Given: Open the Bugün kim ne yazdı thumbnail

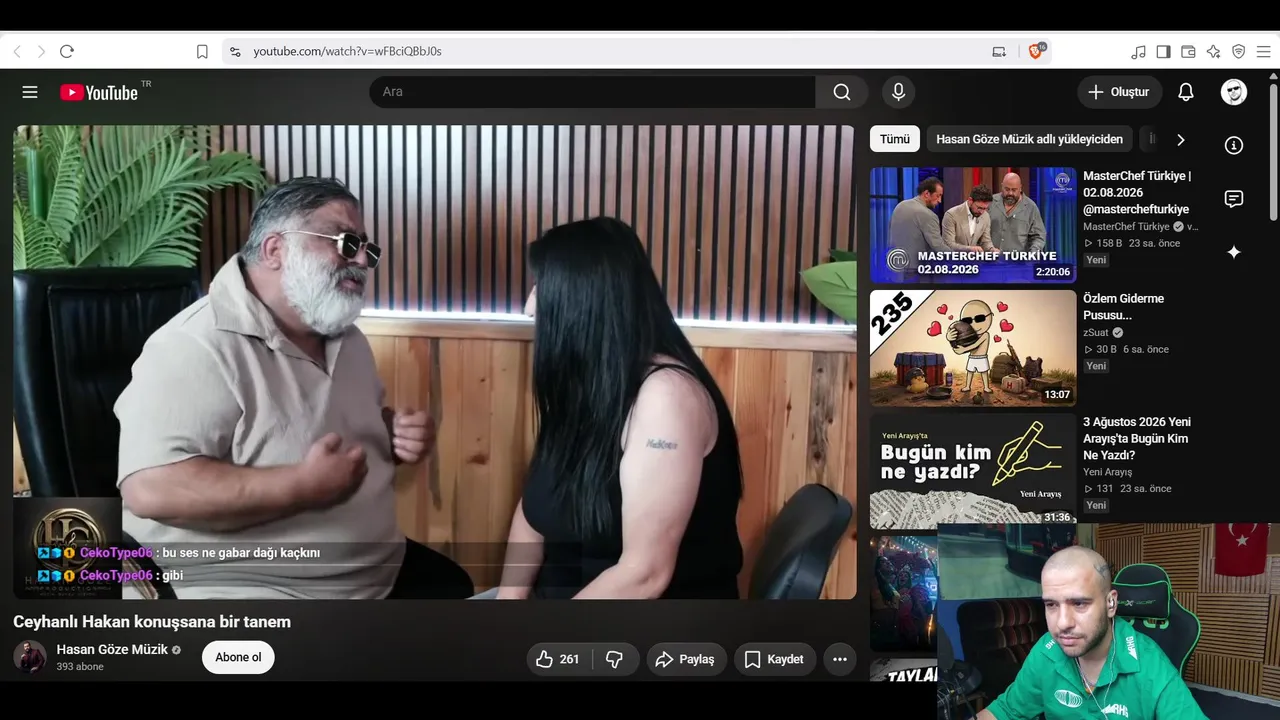Looking at the screenshot, I should 973,471.
